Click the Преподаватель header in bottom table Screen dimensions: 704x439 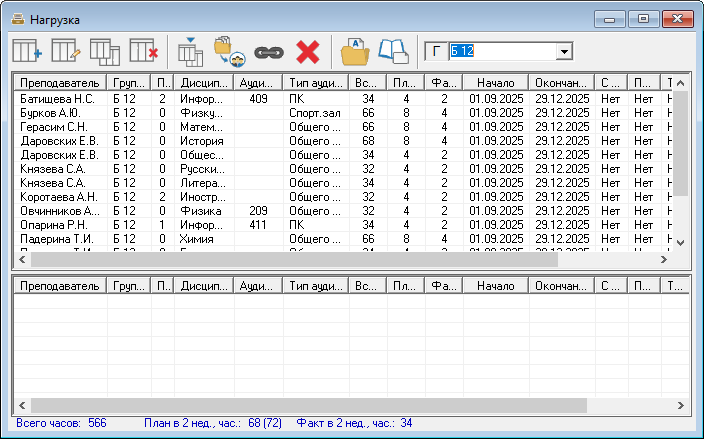point(59,285)
